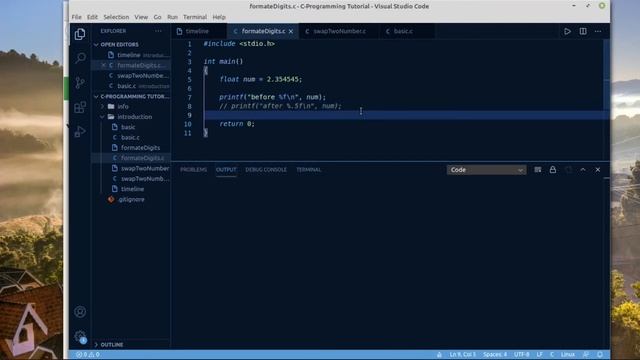Click the notifications bell in status bar
This screenshot has width=640, height=360.
tap(600, 355)
